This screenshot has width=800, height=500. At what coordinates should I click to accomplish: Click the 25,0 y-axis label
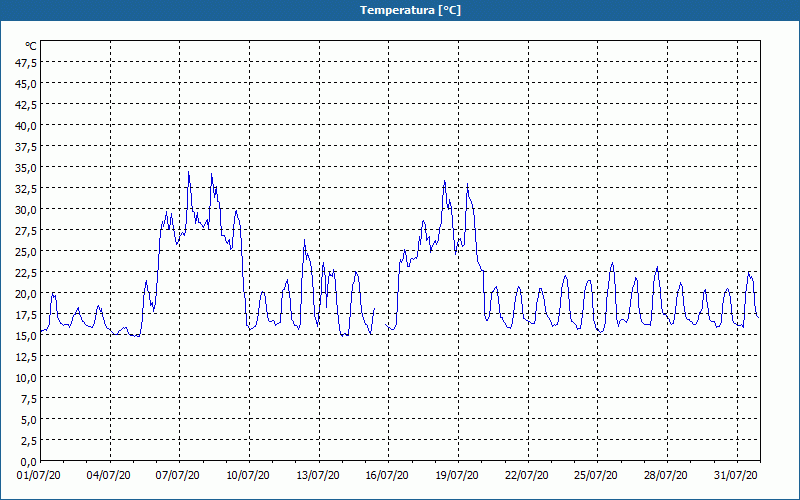click(x=27, y=252)
